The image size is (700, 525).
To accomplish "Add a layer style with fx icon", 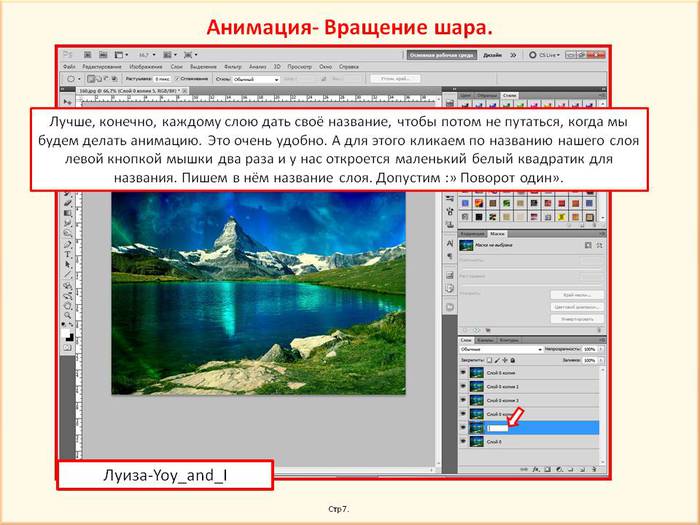I will pyautogui.click(x=536, y=469).
